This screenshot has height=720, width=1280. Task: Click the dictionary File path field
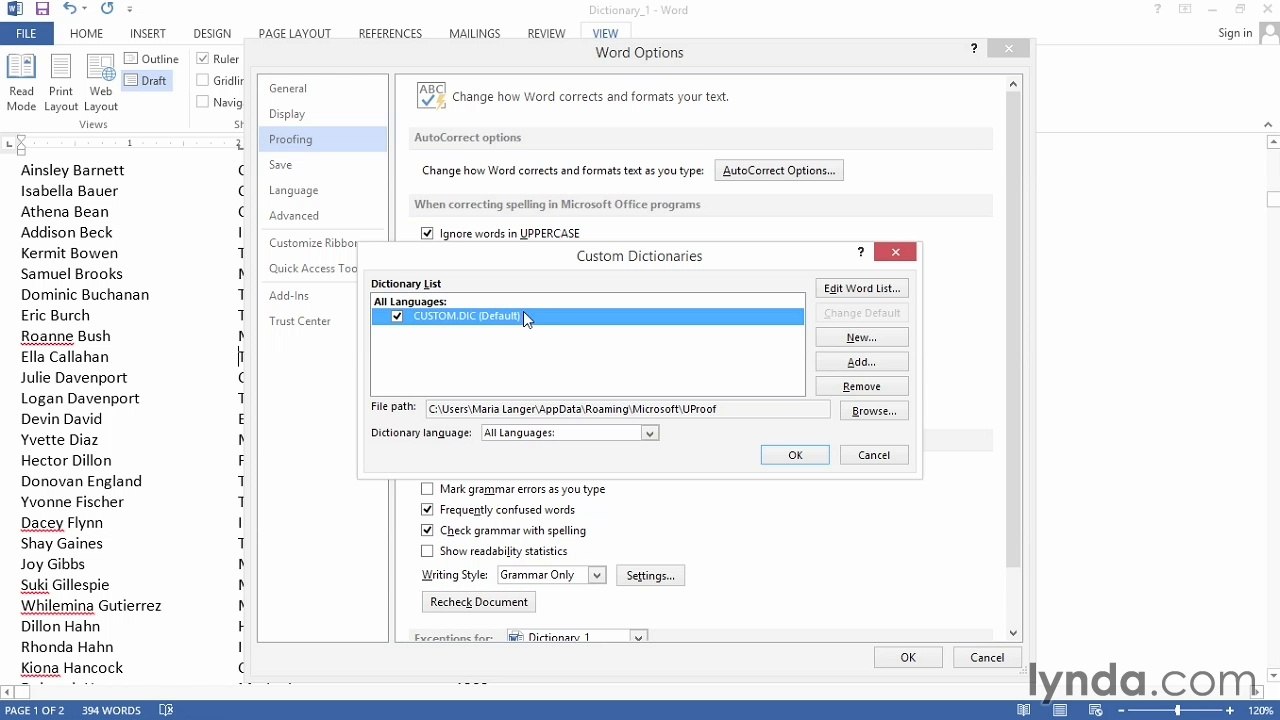(628, 409)
